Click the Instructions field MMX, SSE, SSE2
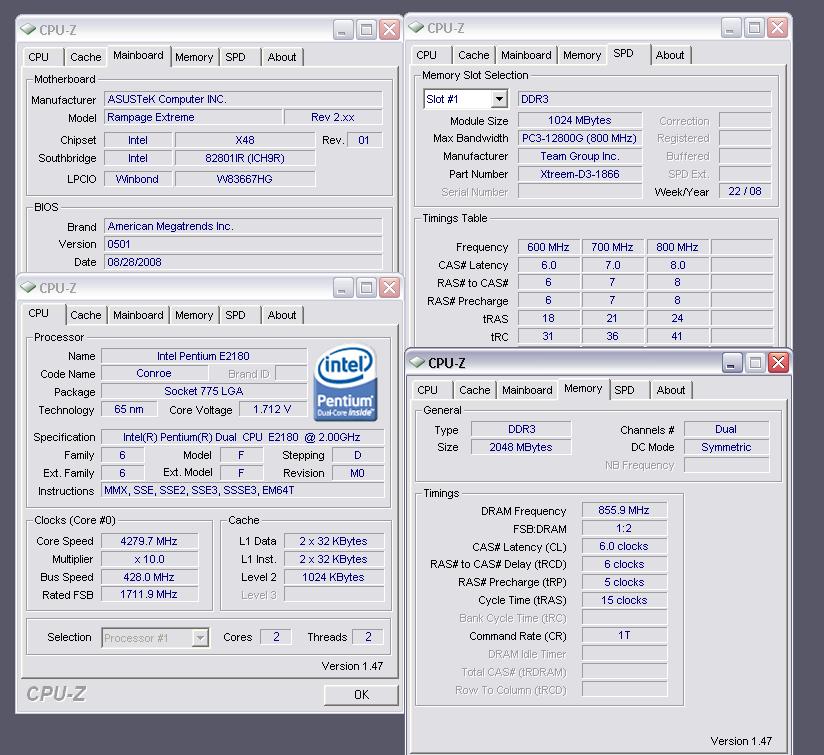Viewport: 824px width, 755px height. point(243,490)
